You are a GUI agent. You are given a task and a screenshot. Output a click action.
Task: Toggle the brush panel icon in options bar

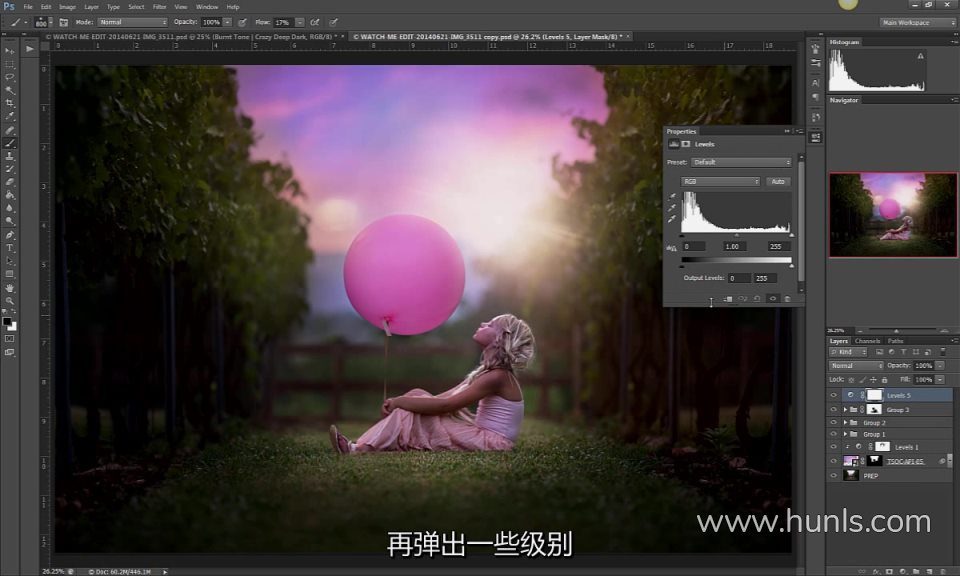click(64, 22)
